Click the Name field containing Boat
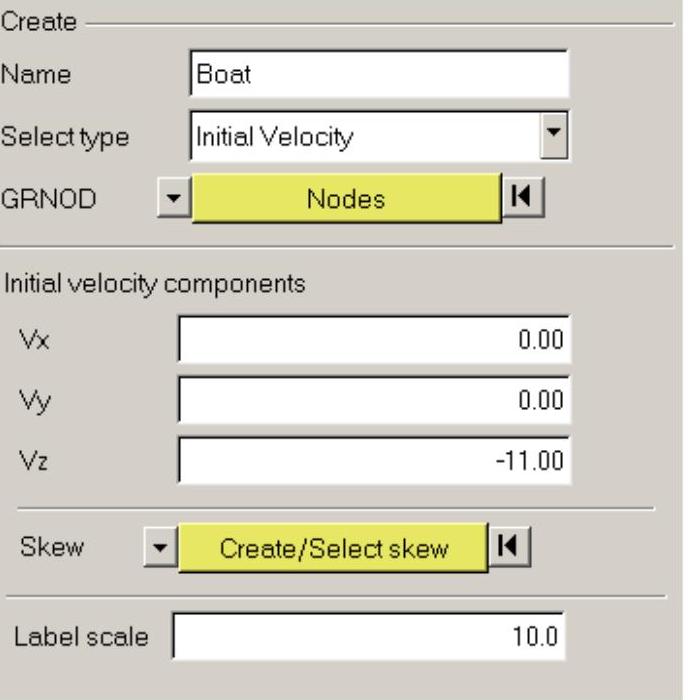693x700 pixels. (x=378, y=76)
